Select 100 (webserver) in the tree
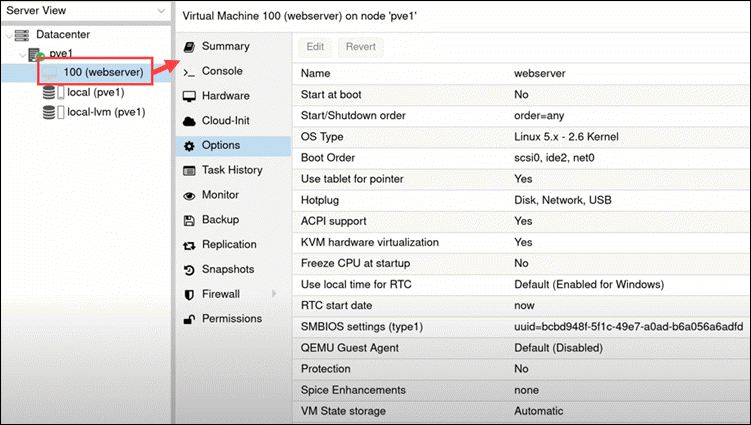This screenshot has height=425, width=751. [x=103, y=72]
